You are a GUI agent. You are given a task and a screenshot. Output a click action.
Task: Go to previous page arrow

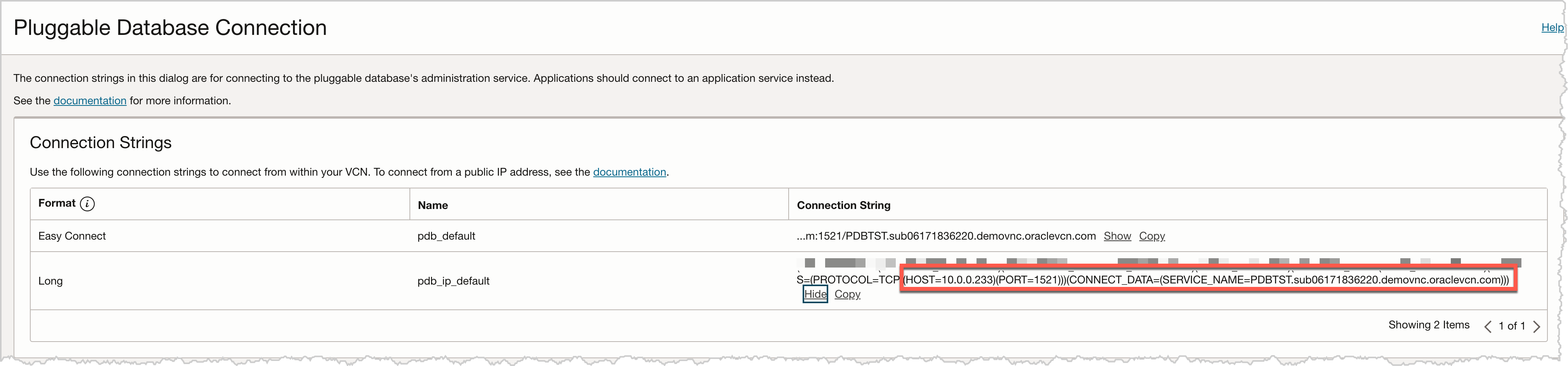tap(1488, 326)
